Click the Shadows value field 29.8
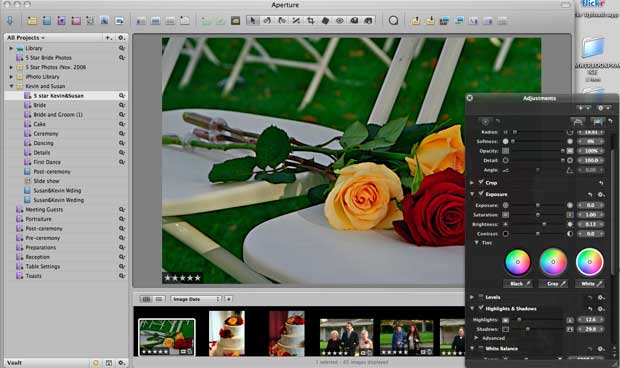The image size is (620, 368). pyautogui.click(x=591, y=329)
